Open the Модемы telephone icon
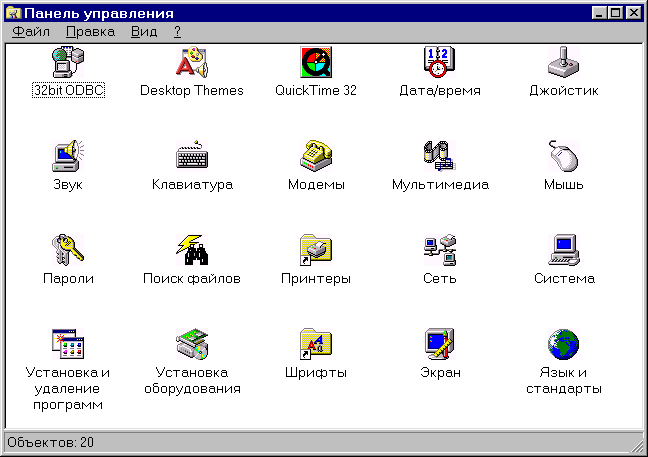 point(316,156)
